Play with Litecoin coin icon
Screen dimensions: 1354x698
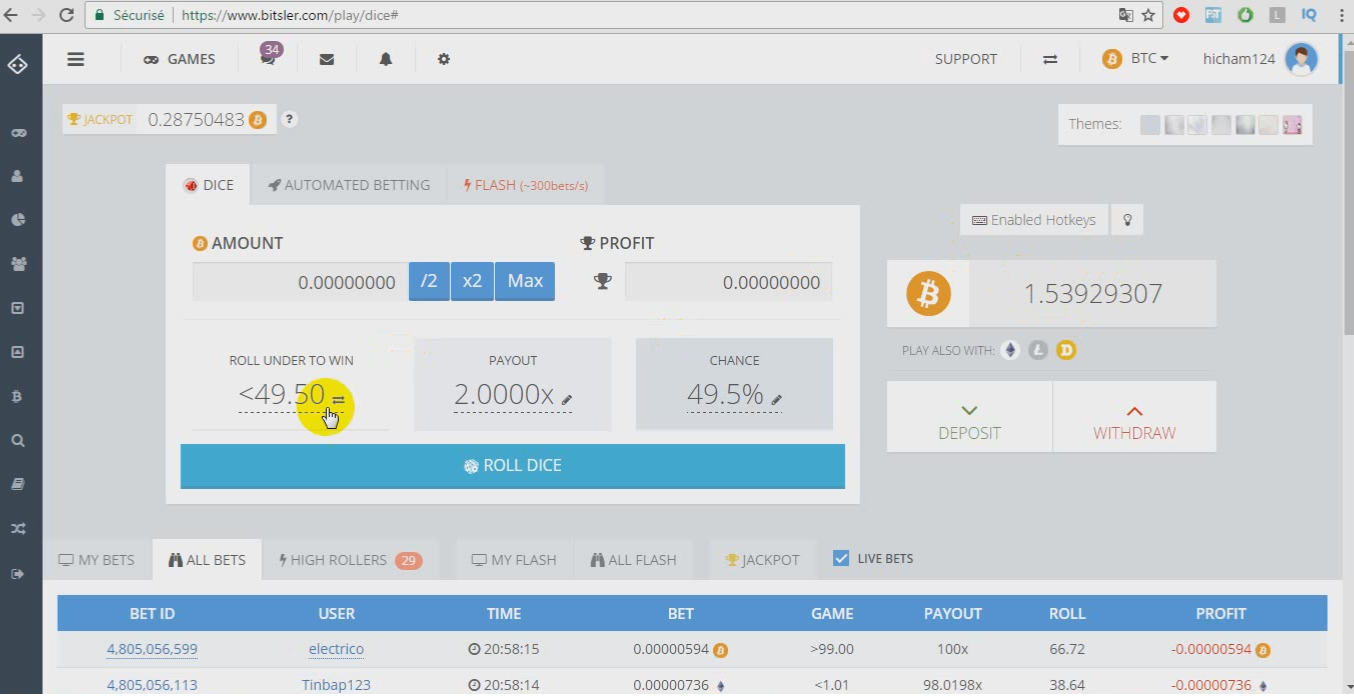pos(1038,350)
